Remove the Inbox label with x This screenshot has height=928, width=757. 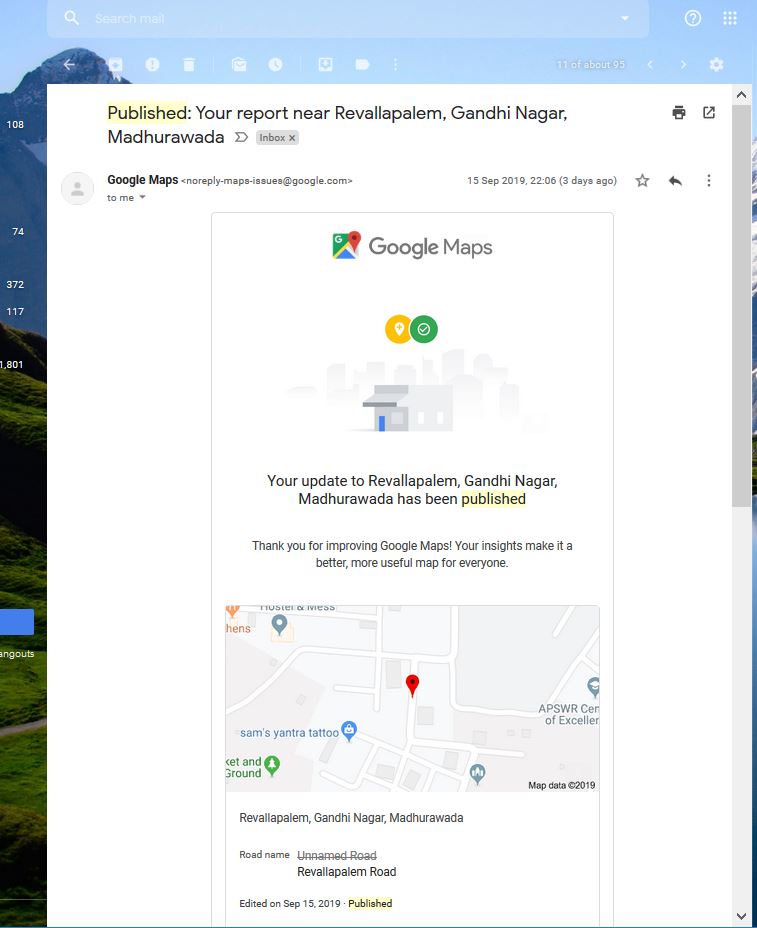point(292,138)
